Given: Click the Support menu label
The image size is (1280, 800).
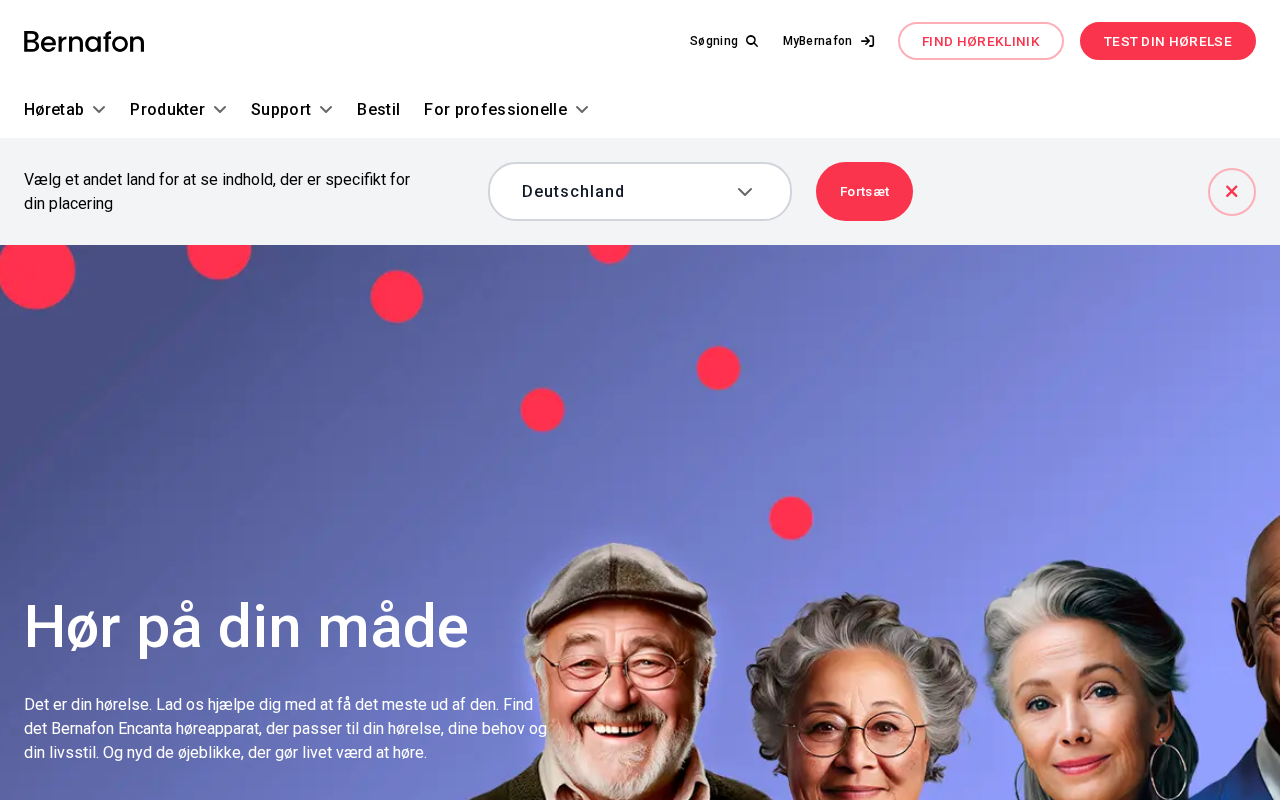Looking at the screenshot, I should 281,110.
